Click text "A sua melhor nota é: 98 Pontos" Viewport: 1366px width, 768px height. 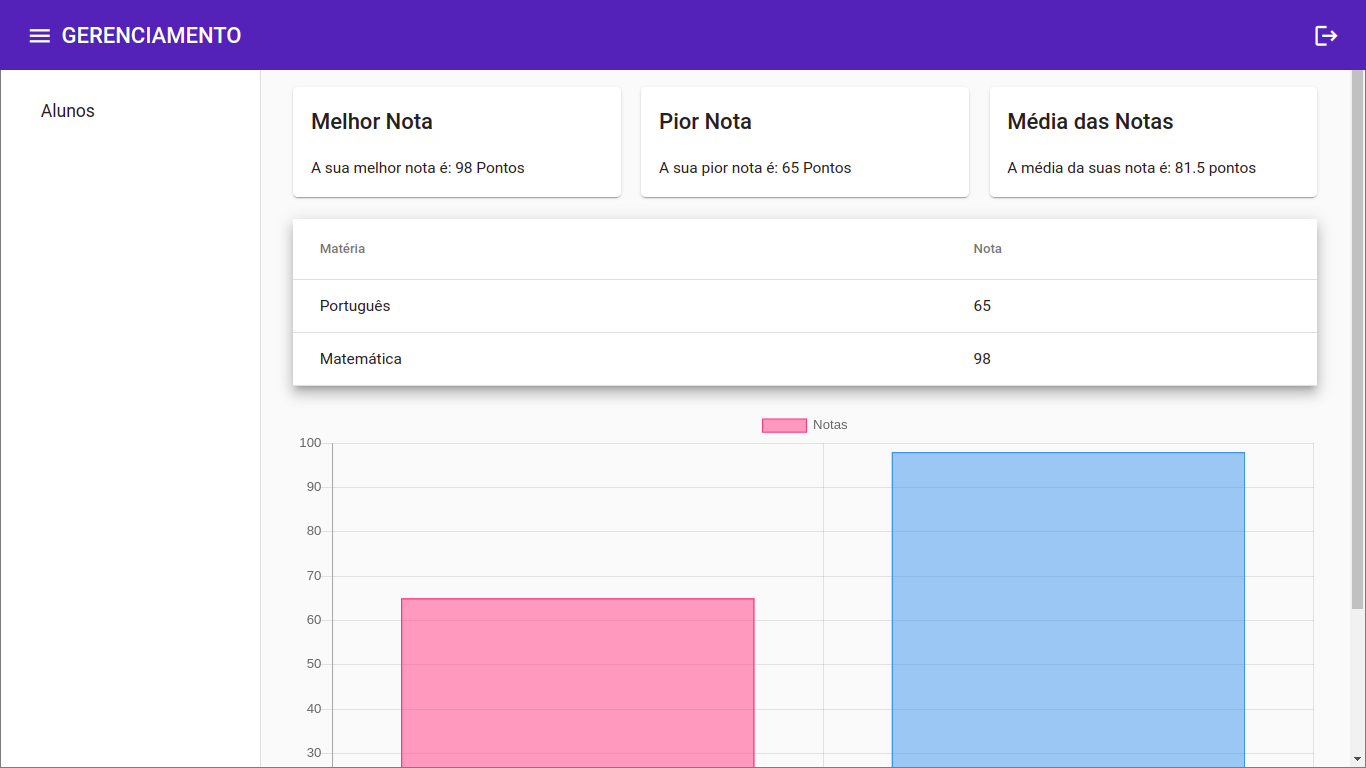[x=418, y=168]
